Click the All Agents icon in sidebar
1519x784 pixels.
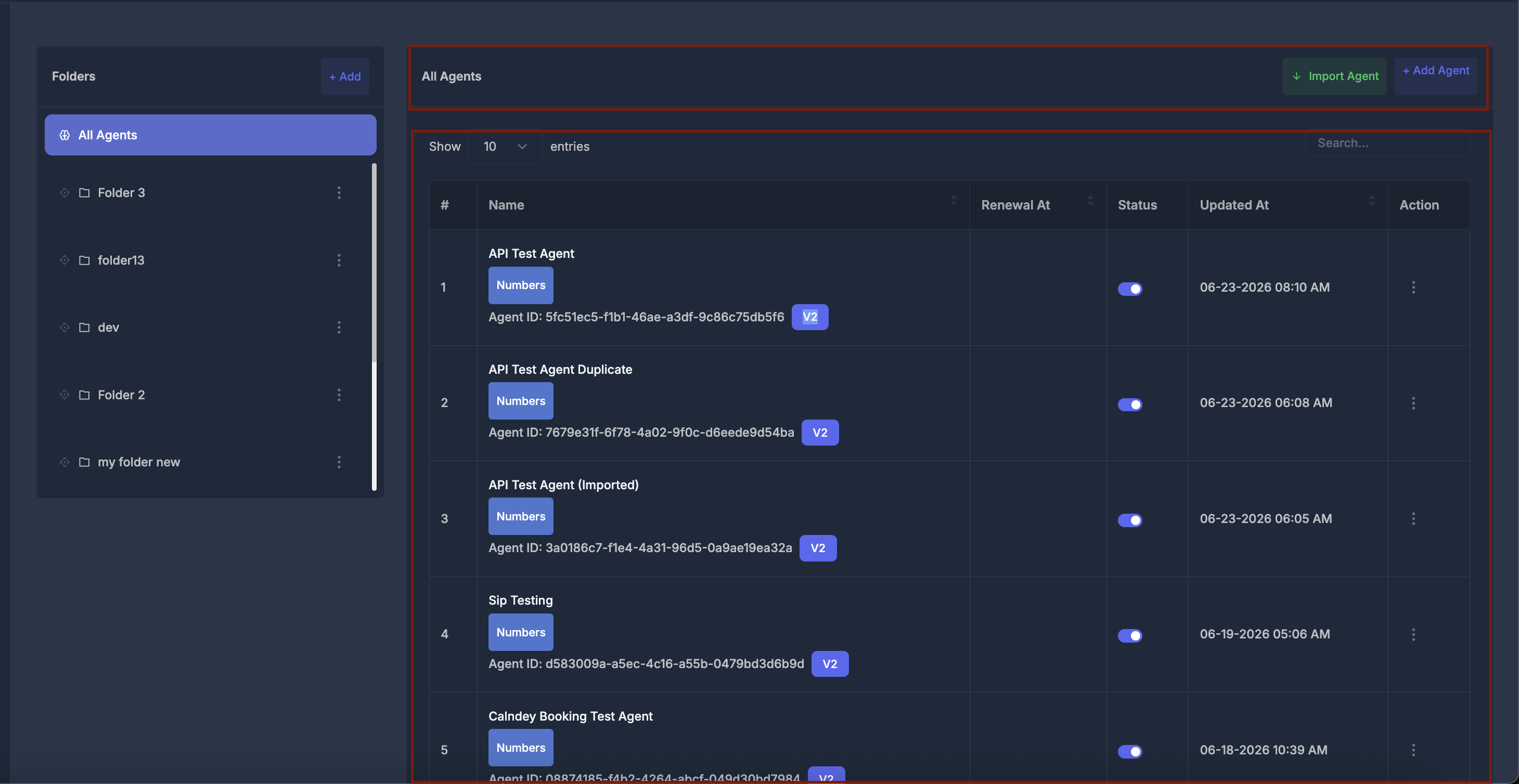pos(65,135)
